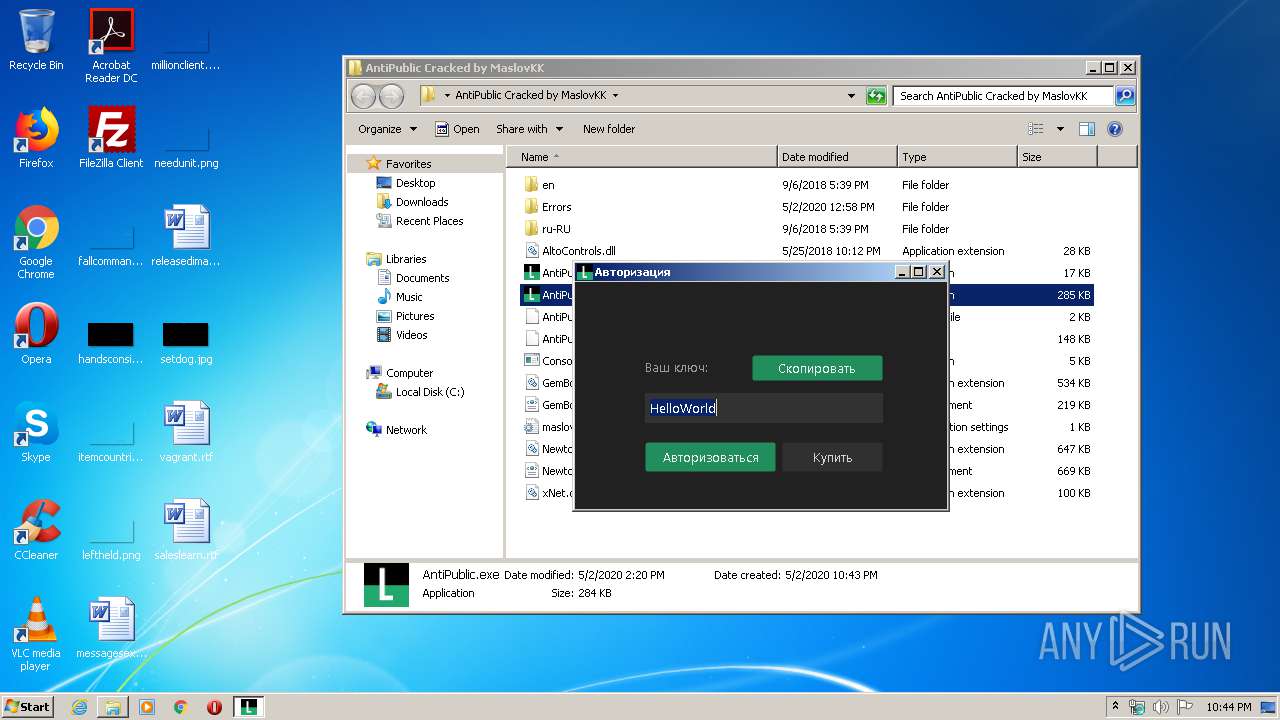This screenshot has height=720, width=1280.
Task: Sort files by the Date modified column
Action: pyautogui.click(x=837, y=157)
